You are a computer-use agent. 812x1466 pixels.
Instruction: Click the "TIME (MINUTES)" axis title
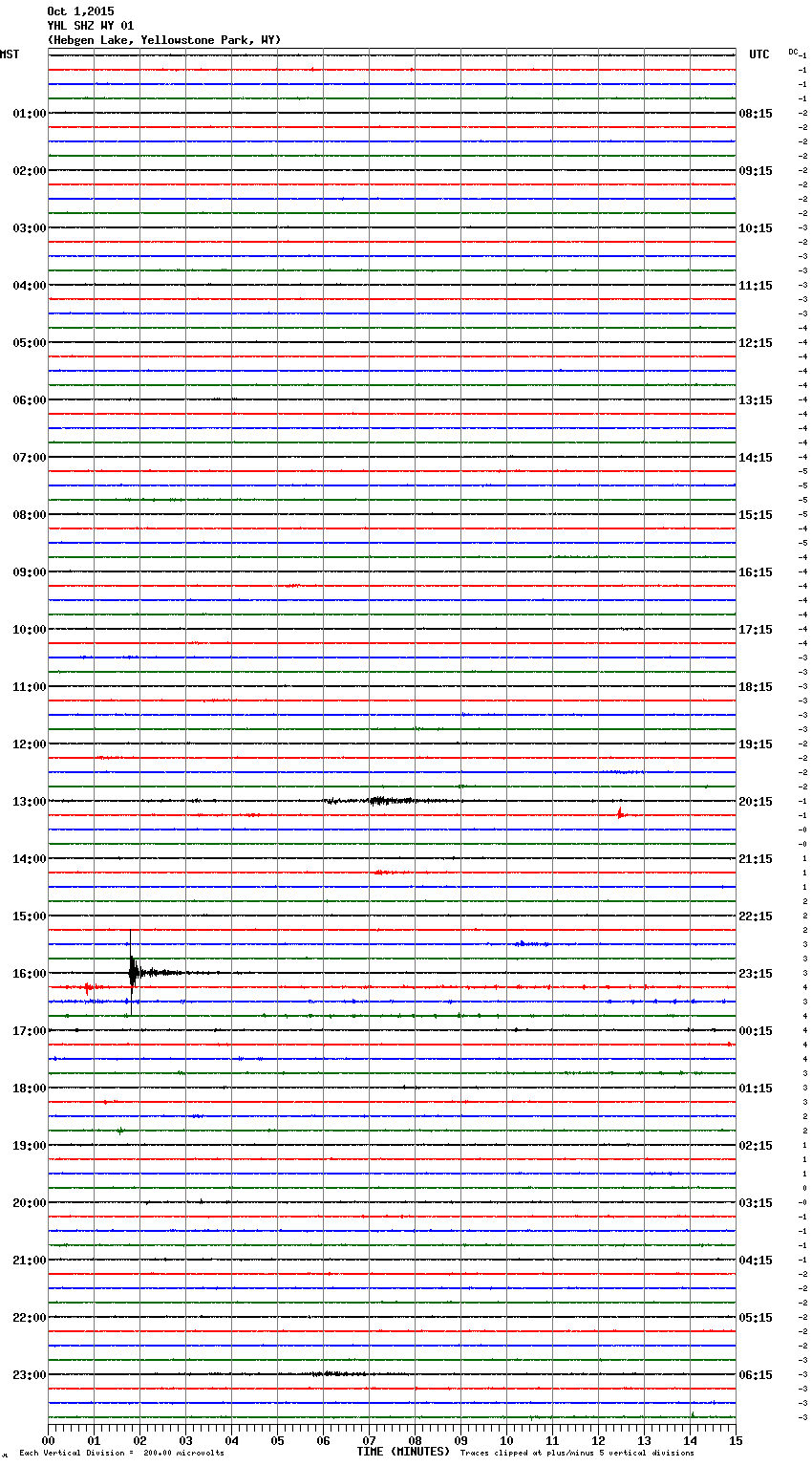point(403,1452)
